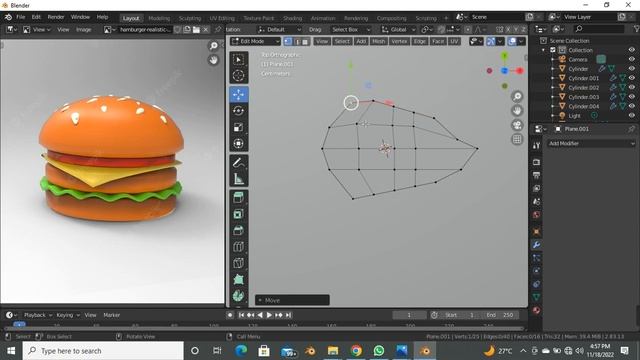Toggle proportional editing in viewport header
The width and height of the screenshot is (640, 360).
[x=468, y=29]
